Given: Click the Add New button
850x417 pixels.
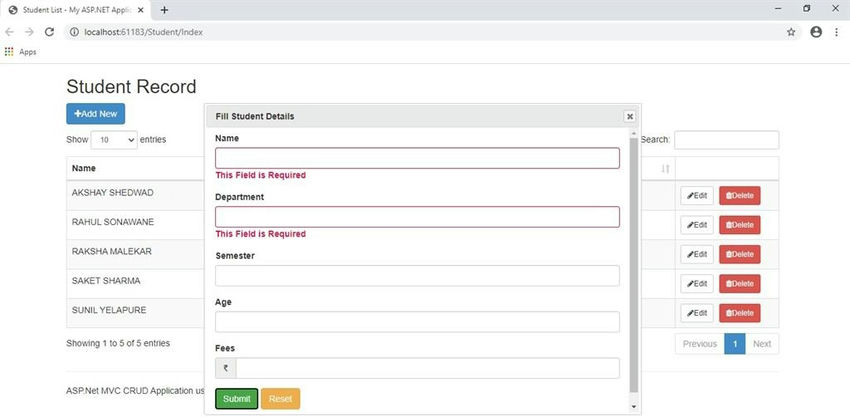Looking at the screenshot, I should (x=95, y=114).
